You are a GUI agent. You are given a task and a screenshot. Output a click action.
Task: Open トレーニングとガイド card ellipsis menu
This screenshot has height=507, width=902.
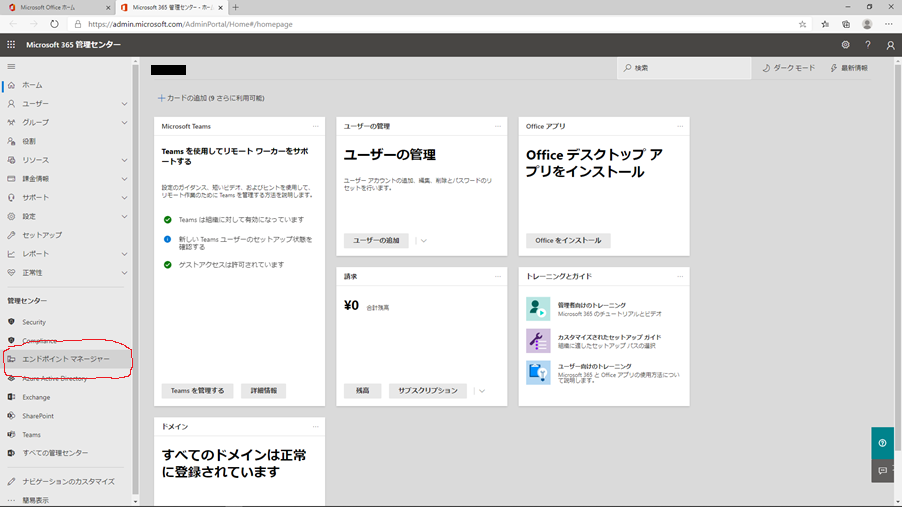tap(680, 276)
